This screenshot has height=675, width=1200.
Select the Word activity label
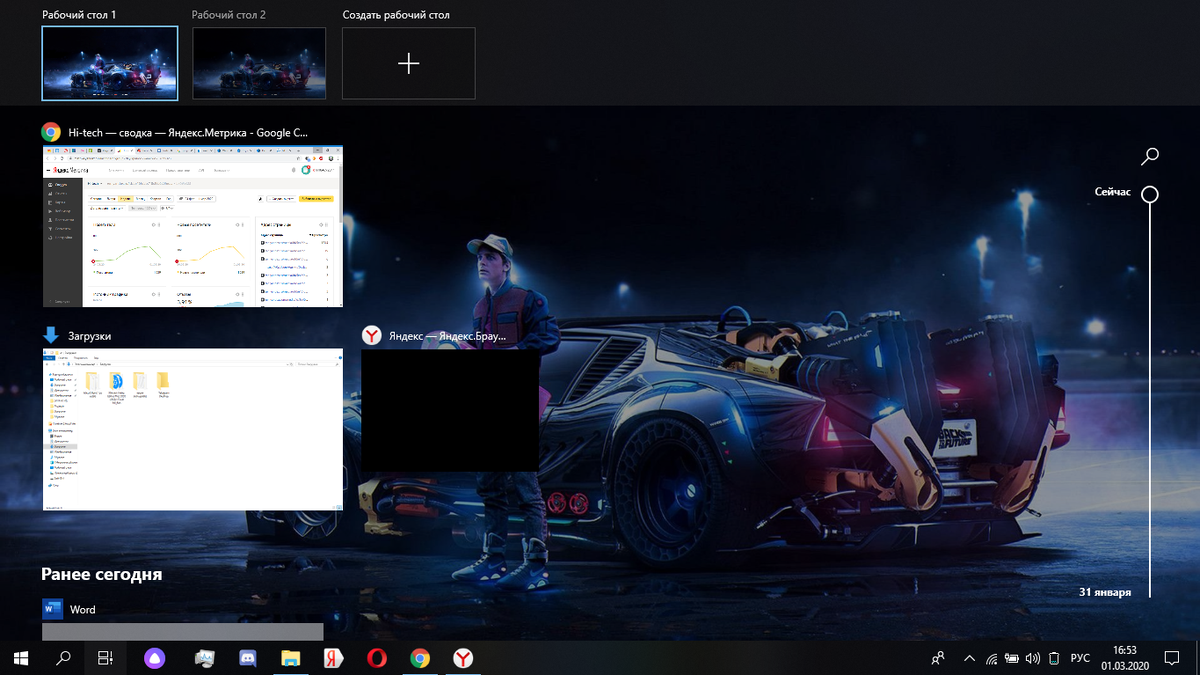pos(83,609)
